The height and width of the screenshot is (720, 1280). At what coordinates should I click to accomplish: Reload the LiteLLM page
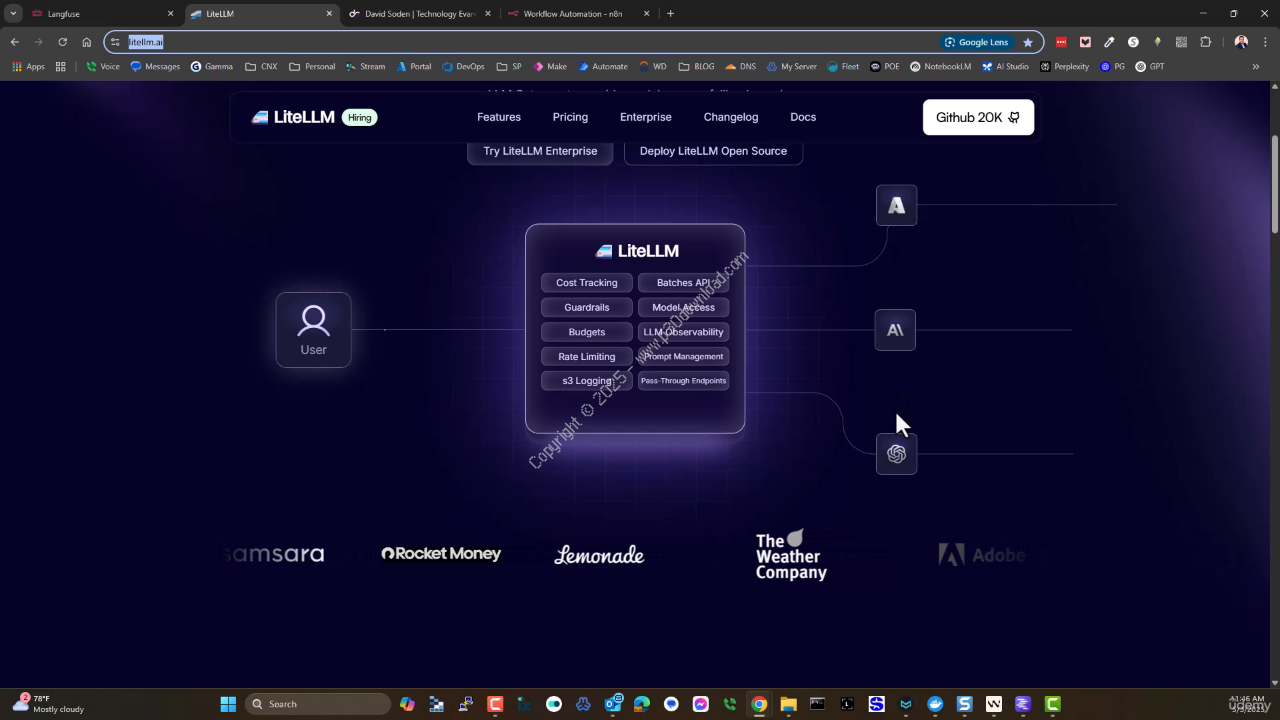62,42
